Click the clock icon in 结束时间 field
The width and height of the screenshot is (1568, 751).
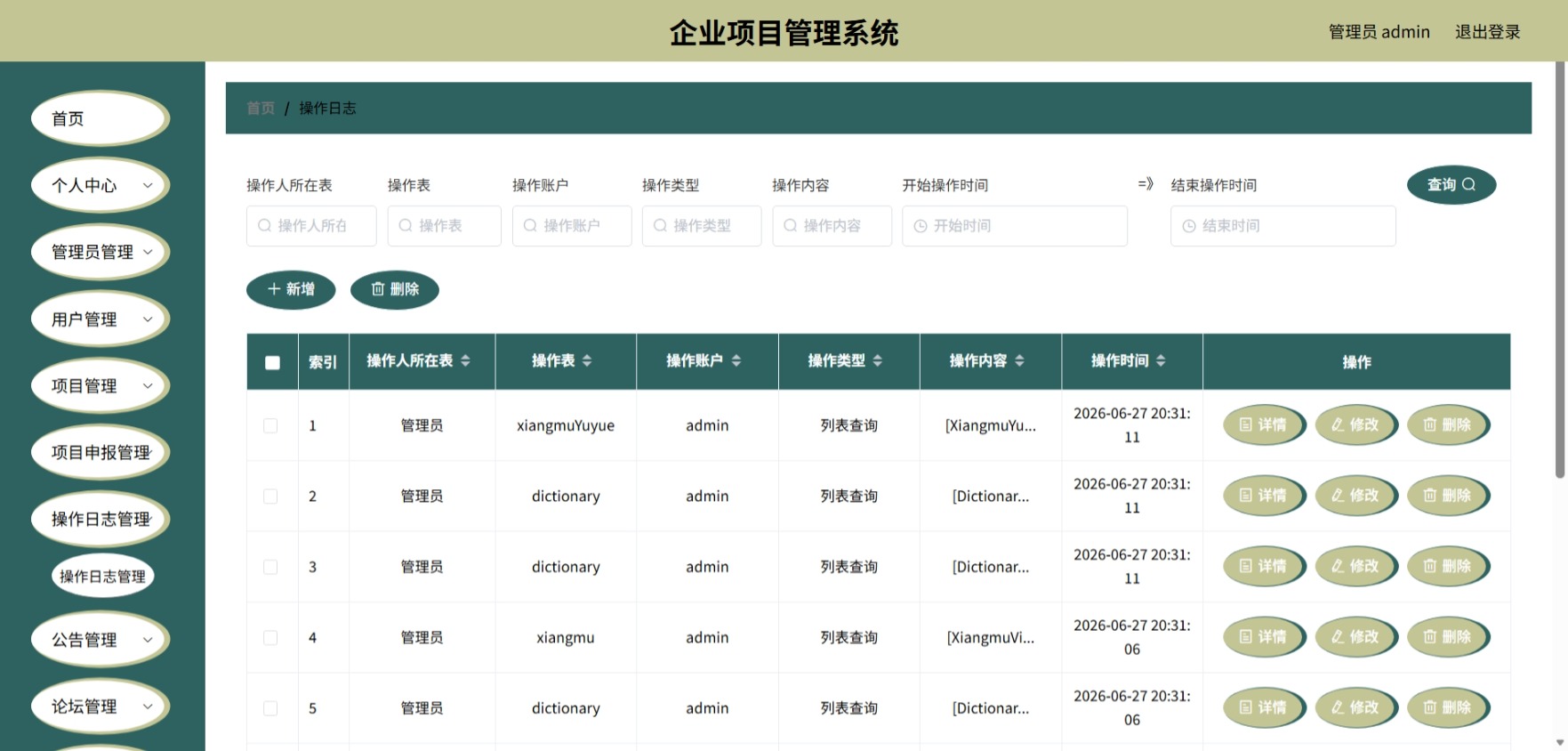1189,226
